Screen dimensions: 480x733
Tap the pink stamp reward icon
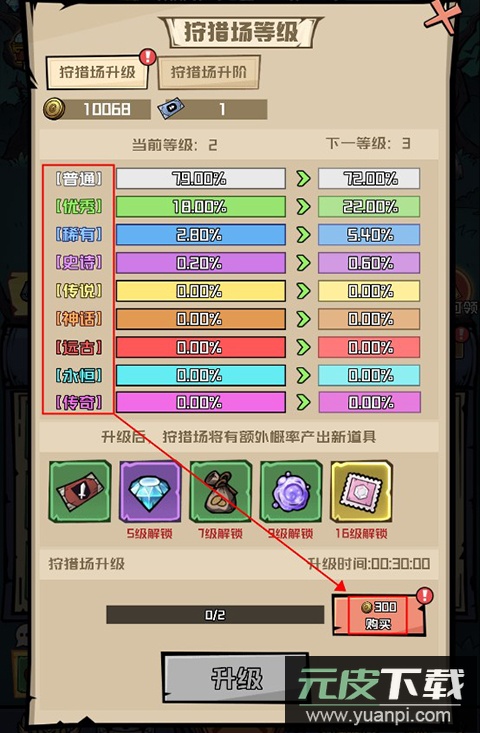coord(361,491)
